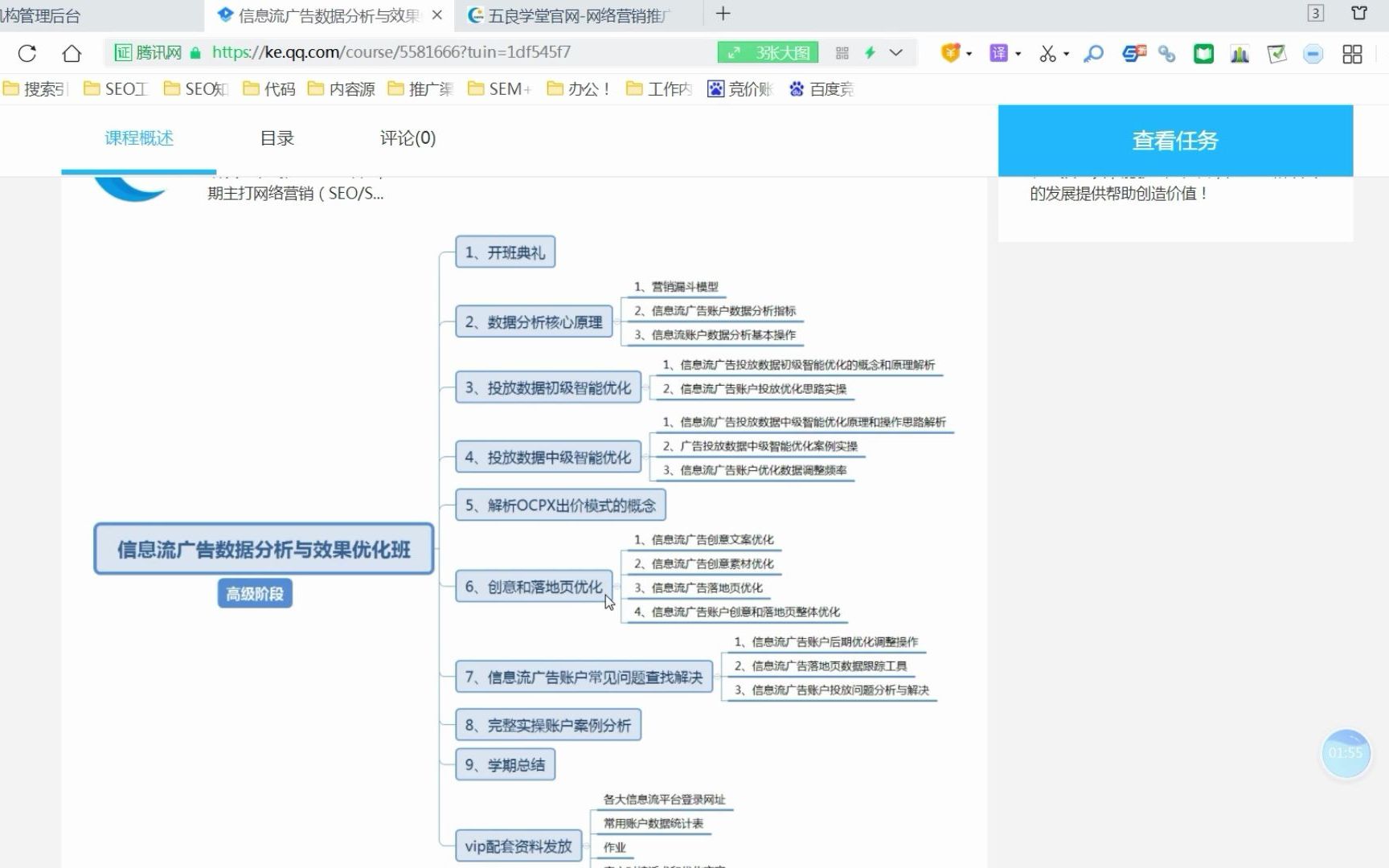Open dropdown arrow beside the wallet shield
Image resolution: width=1389 pixels, height=868 pixels.
(969, 54)
